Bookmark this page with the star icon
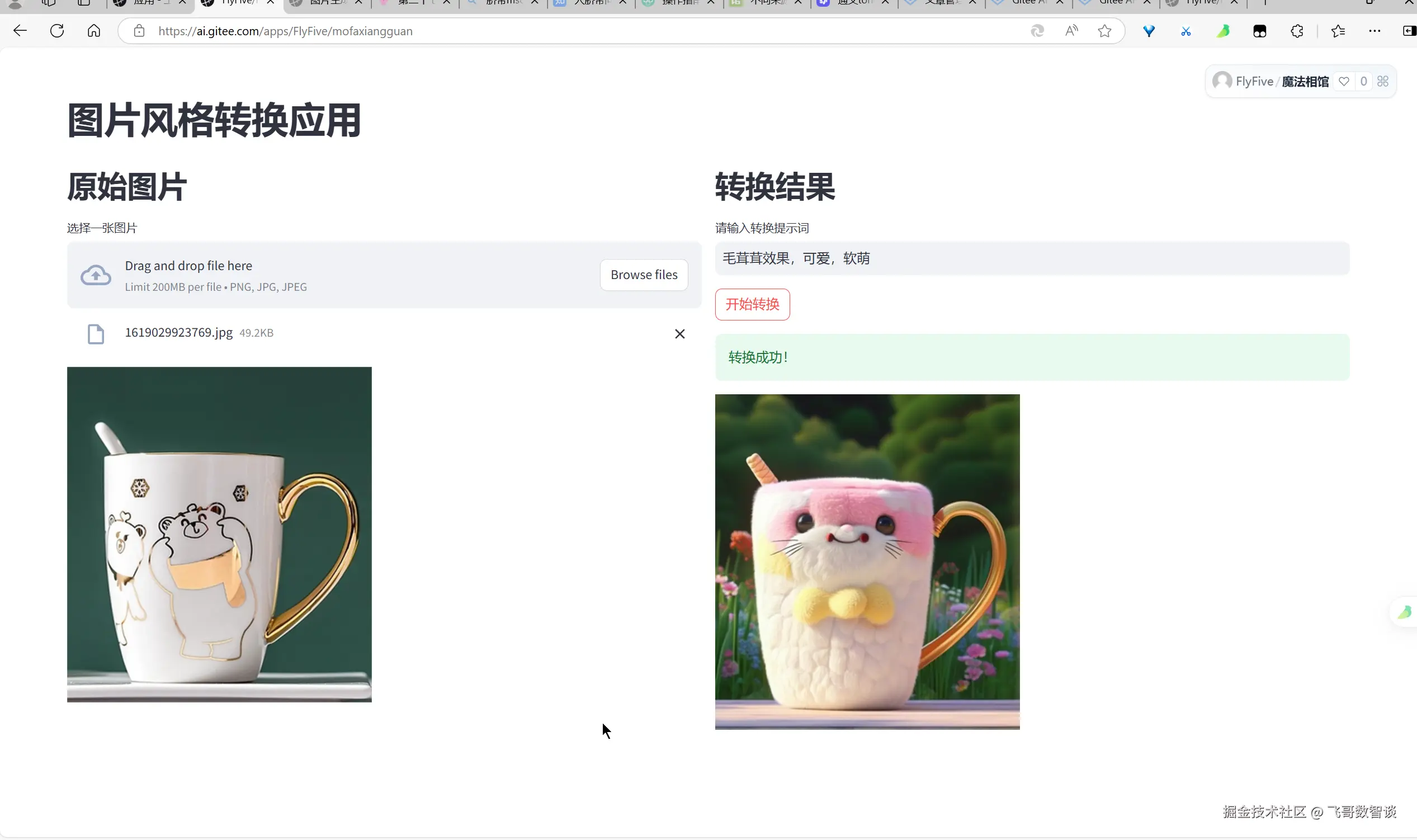This screenshot has width=1417, height=840. tap(1104, 31)
